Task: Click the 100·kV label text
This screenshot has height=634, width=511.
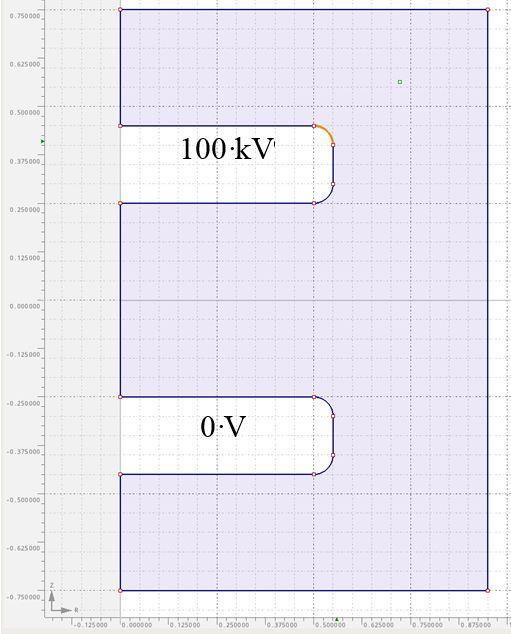Action: click(228, 149)
